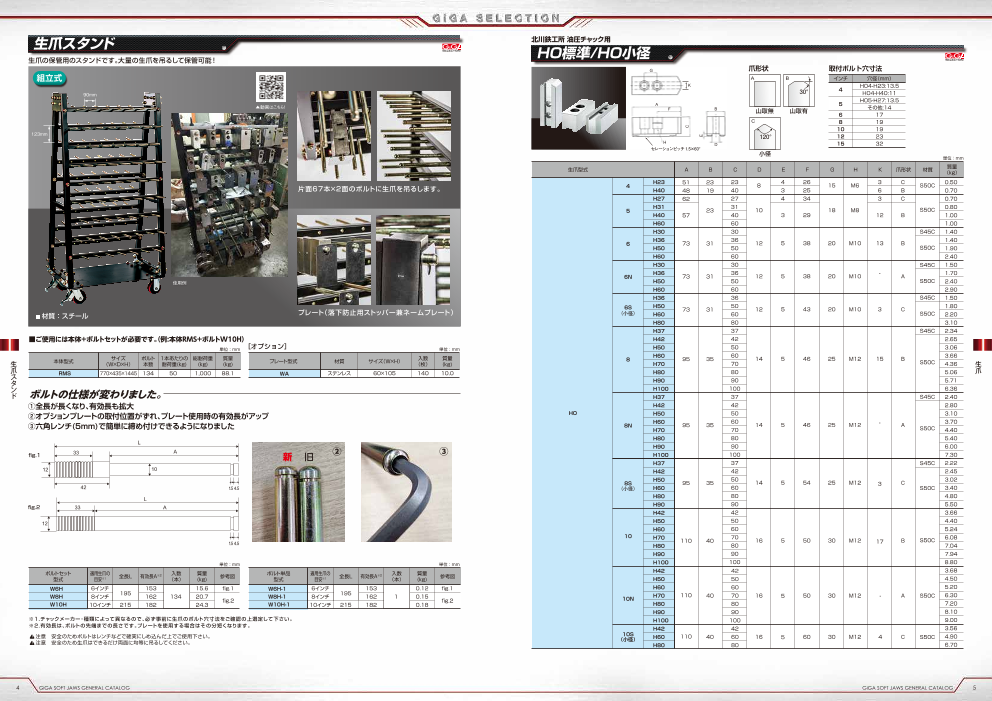Select the W10H-1 single bolt cell
The image size is (992, 701).
[x=277, y=604]
